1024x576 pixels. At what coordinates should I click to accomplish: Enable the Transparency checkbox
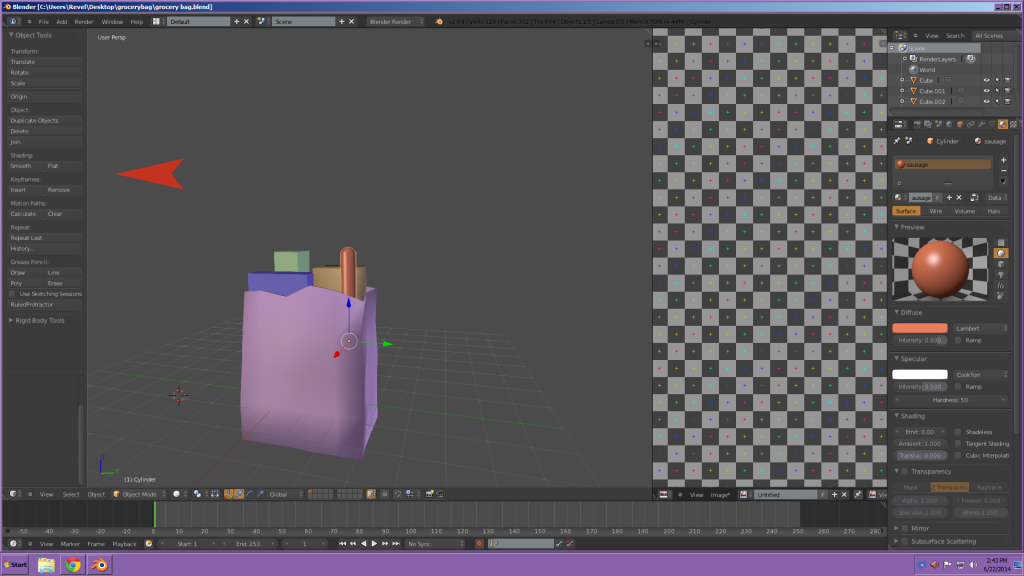pyautogui.click(x=905, y=471)
